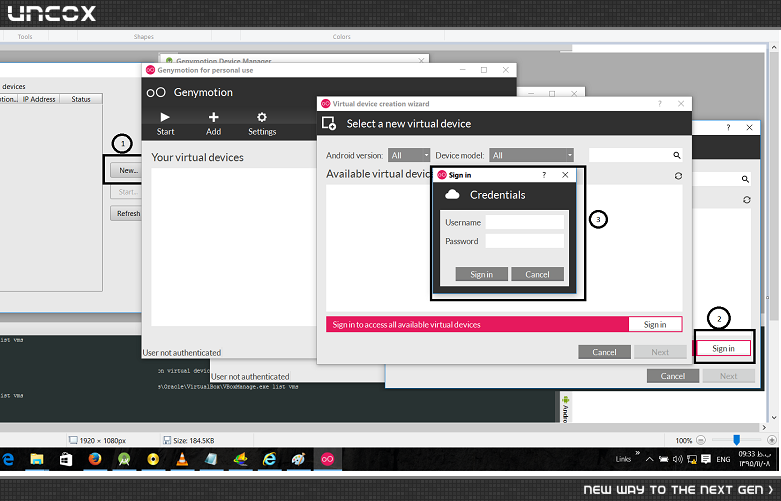Click the Username field in Credentials
Screen dimensions: 781x501
pos(524,222)
